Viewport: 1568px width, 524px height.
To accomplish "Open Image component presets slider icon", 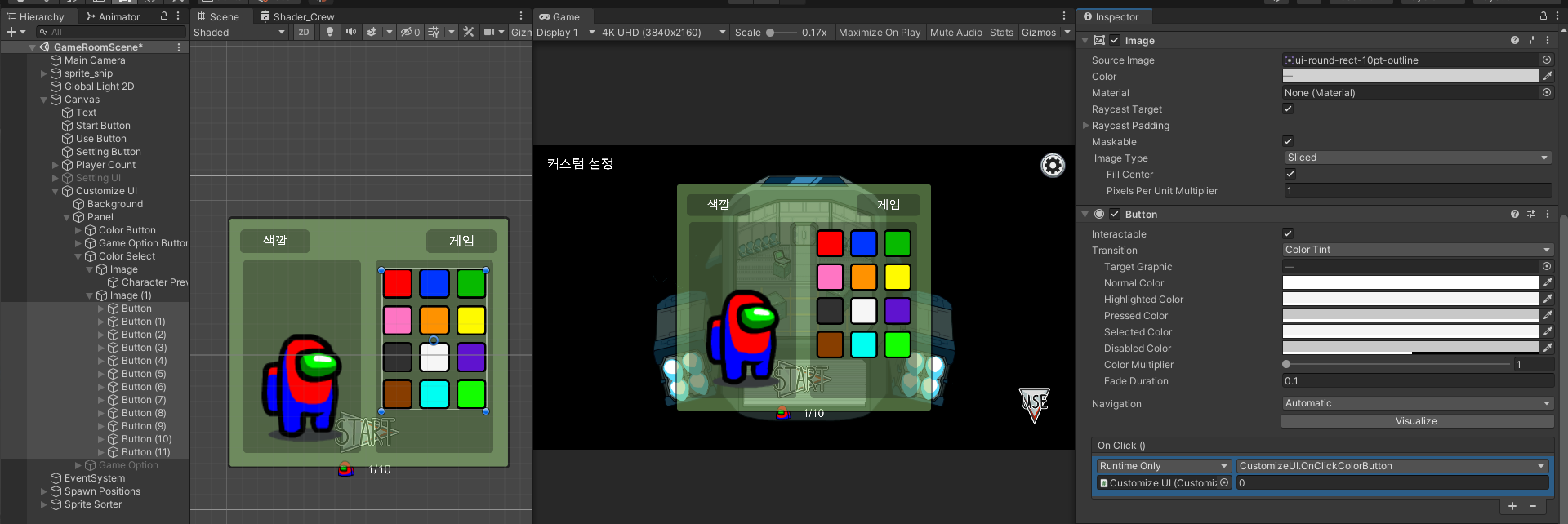I will [1531, 40].
